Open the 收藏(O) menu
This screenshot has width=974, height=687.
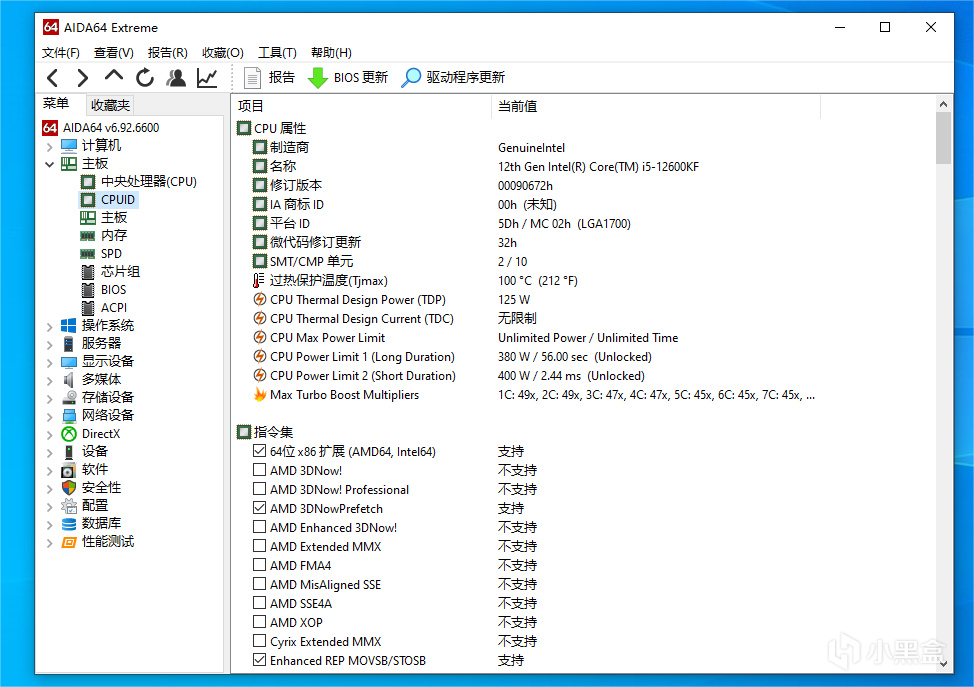click(x=222, y=53)
